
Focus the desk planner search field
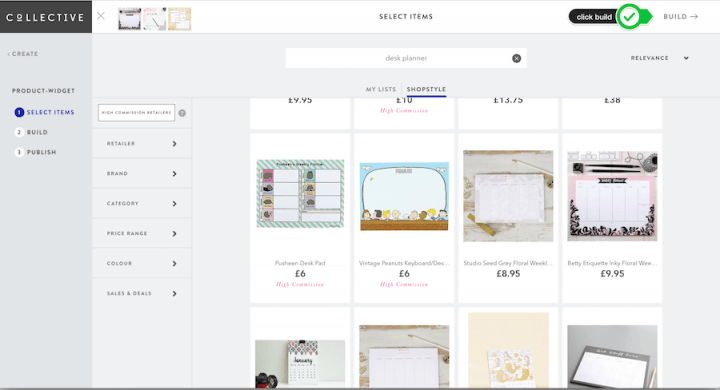pyautogui.click(x=406, y=58)
